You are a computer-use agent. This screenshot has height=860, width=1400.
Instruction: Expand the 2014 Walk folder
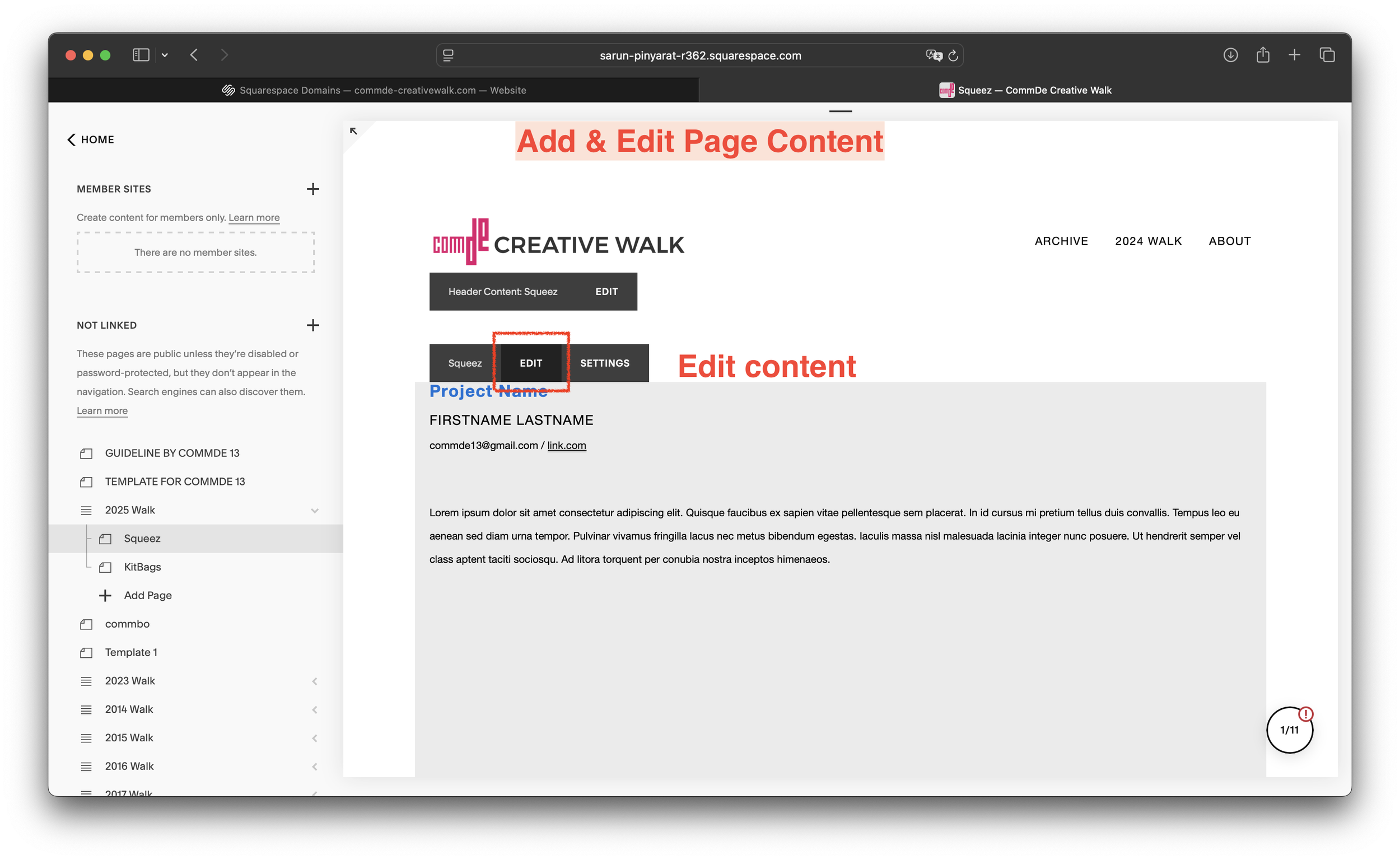point(315,710)
